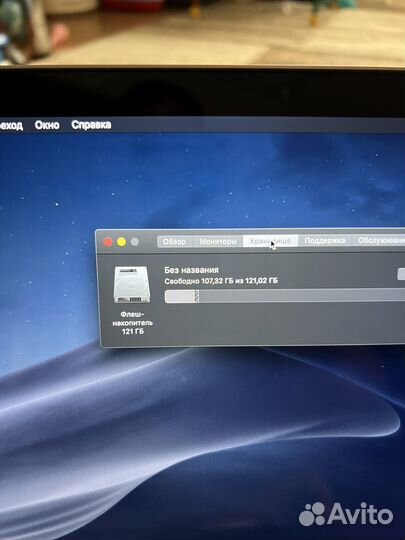The image size is (405, 540).
Task: Open the Поддержка tab
Action: click(324, 240)
